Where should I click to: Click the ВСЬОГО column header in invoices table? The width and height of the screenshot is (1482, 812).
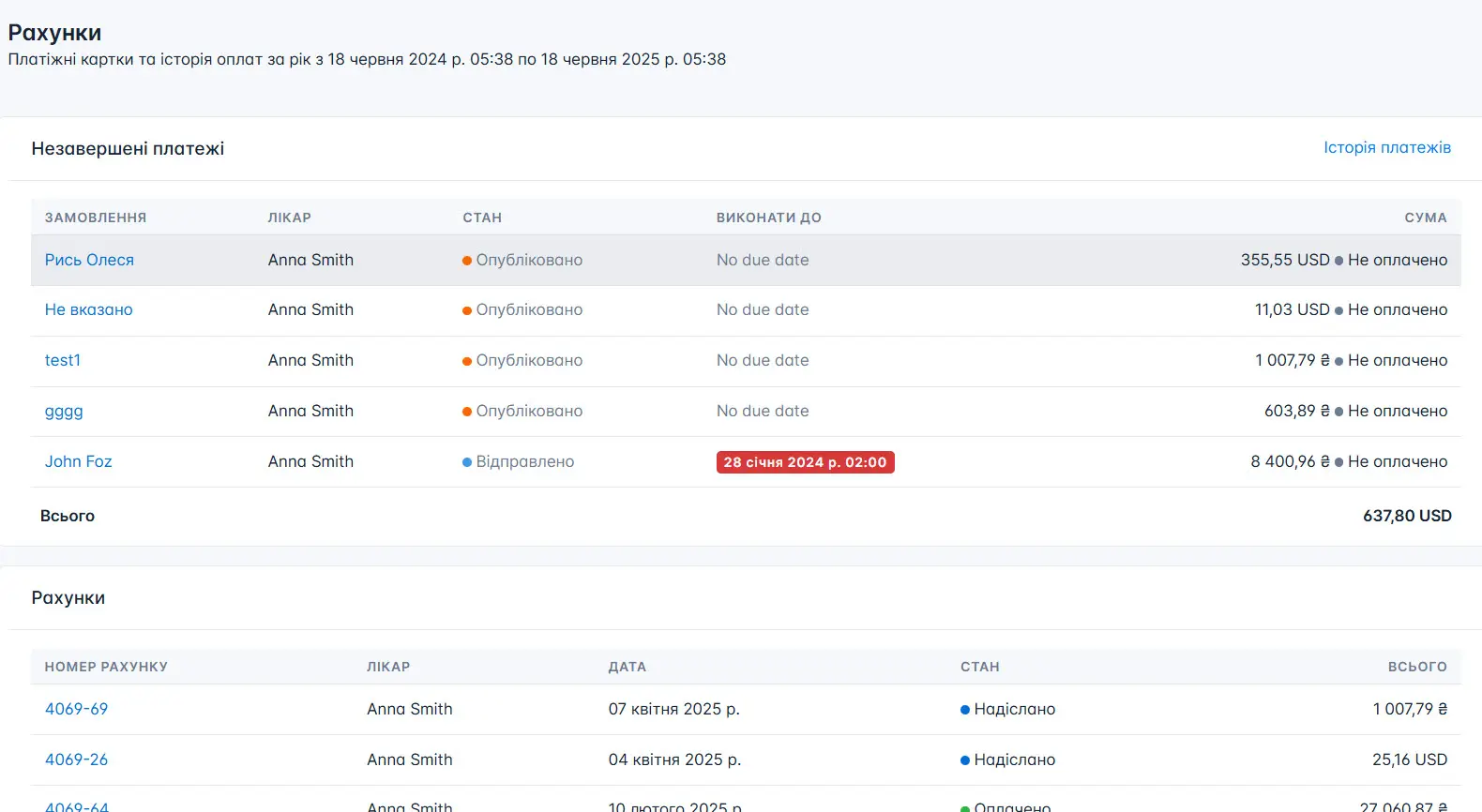[1417, 667]
